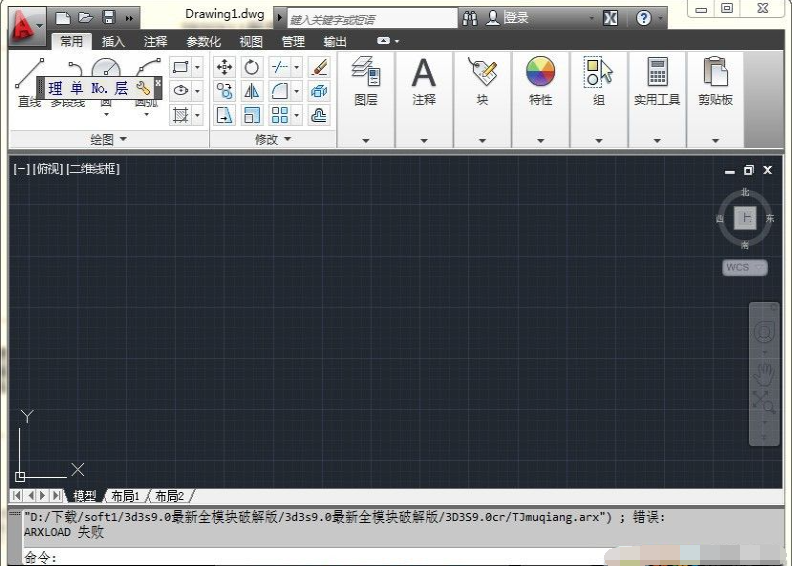Expand the quick access toolbar overflow arrows
The image size is (792, 566).
pos(129,19)
